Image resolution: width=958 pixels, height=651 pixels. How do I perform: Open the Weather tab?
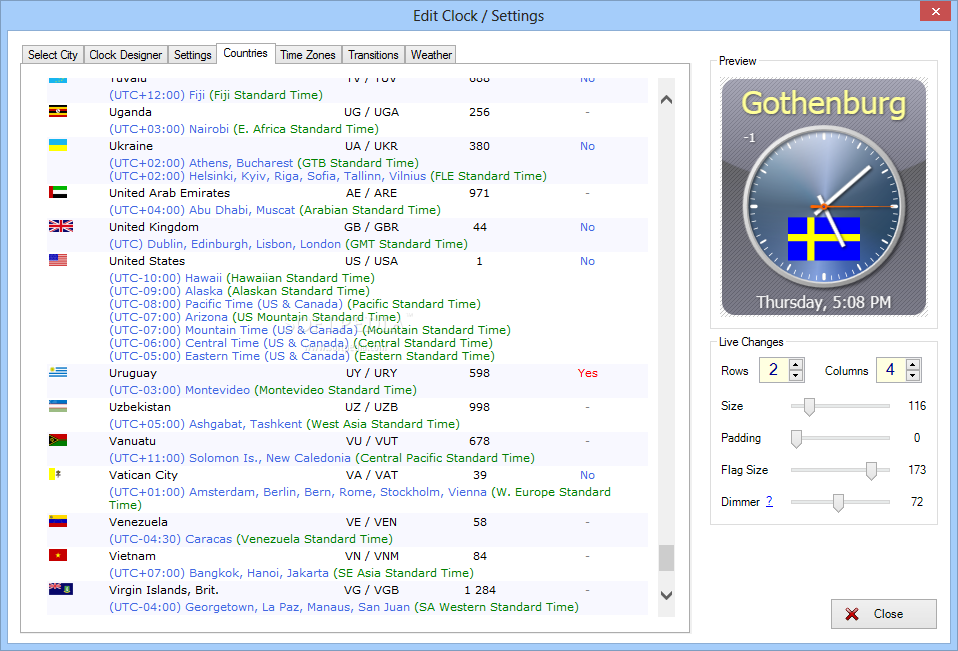tap(431, 55)
